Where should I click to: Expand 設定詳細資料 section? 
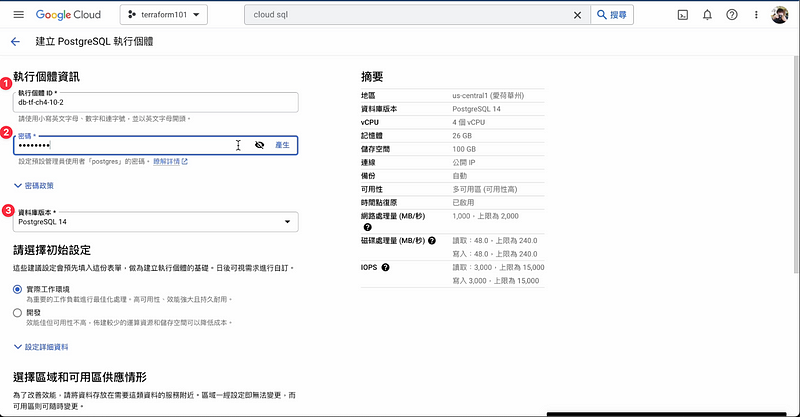point(41,347)
